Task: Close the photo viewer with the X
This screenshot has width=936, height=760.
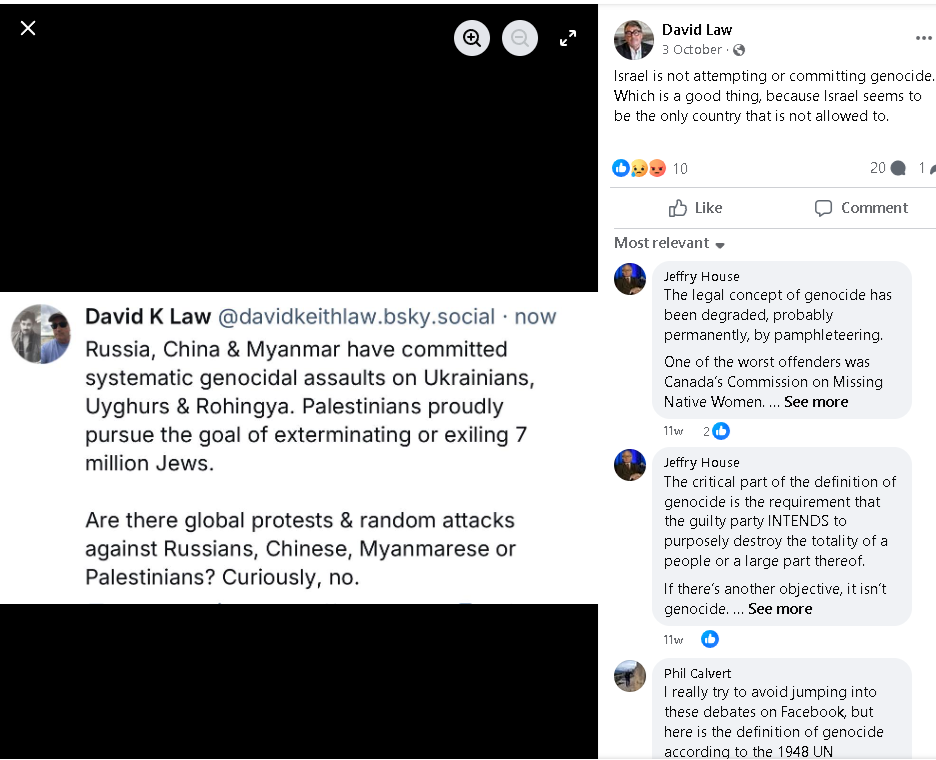Action: (28, 28)
